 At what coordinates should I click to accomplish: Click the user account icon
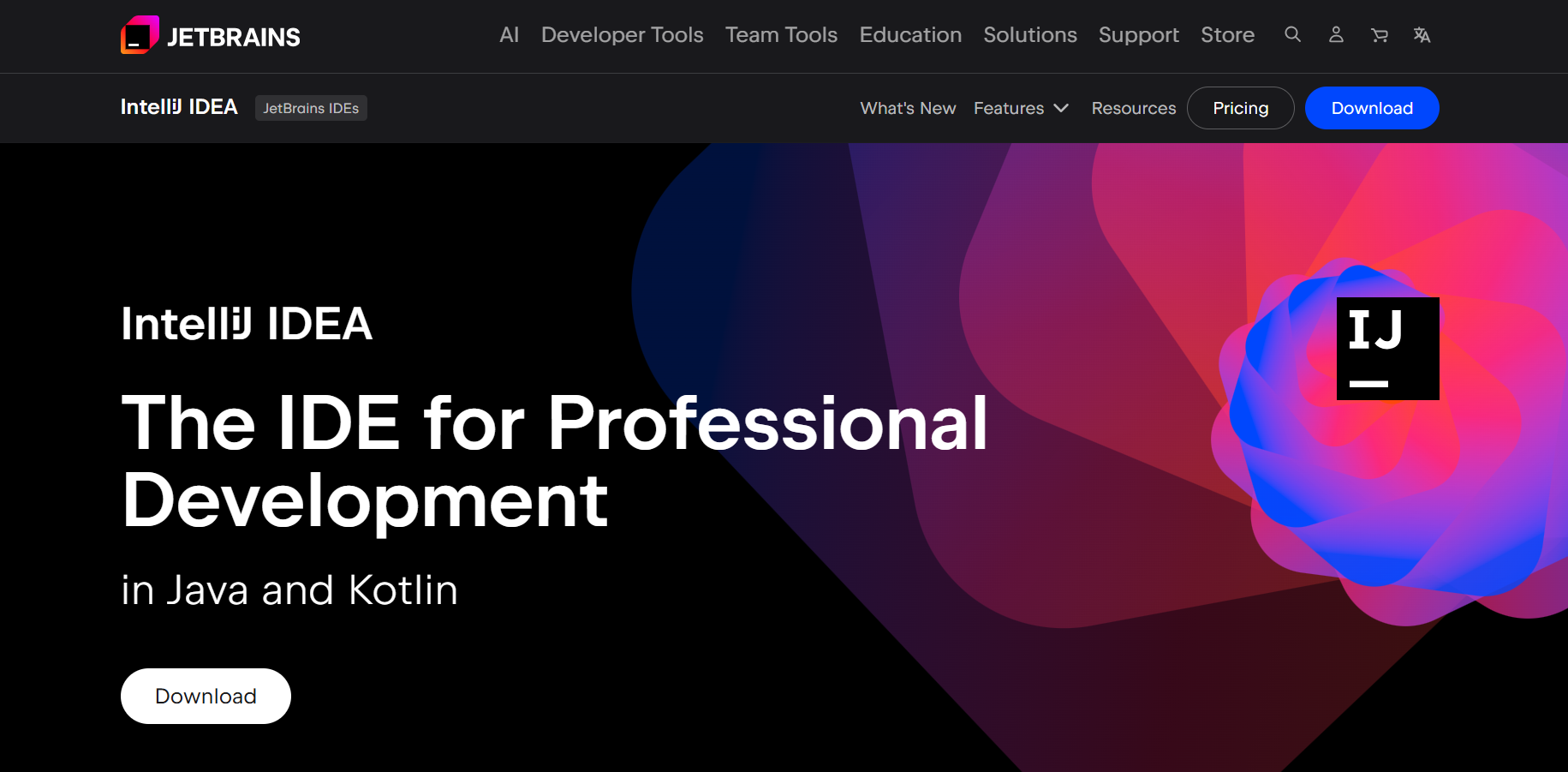coord(1336,34)
